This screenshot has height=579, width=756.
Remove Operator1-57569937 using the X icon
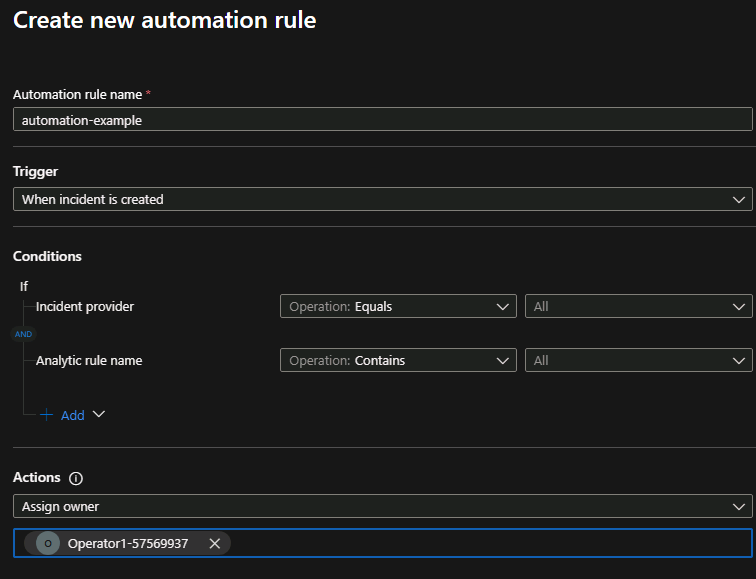(215, 544)
